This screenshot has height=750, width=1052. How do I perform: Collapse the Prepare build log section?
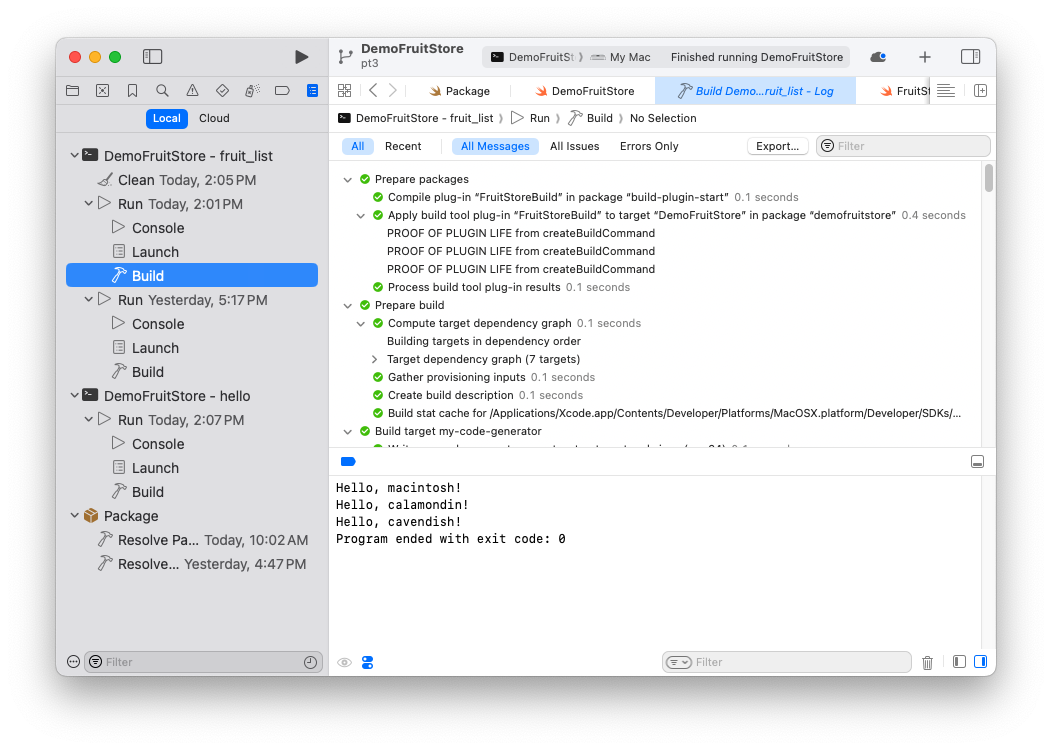coord(348,305)
